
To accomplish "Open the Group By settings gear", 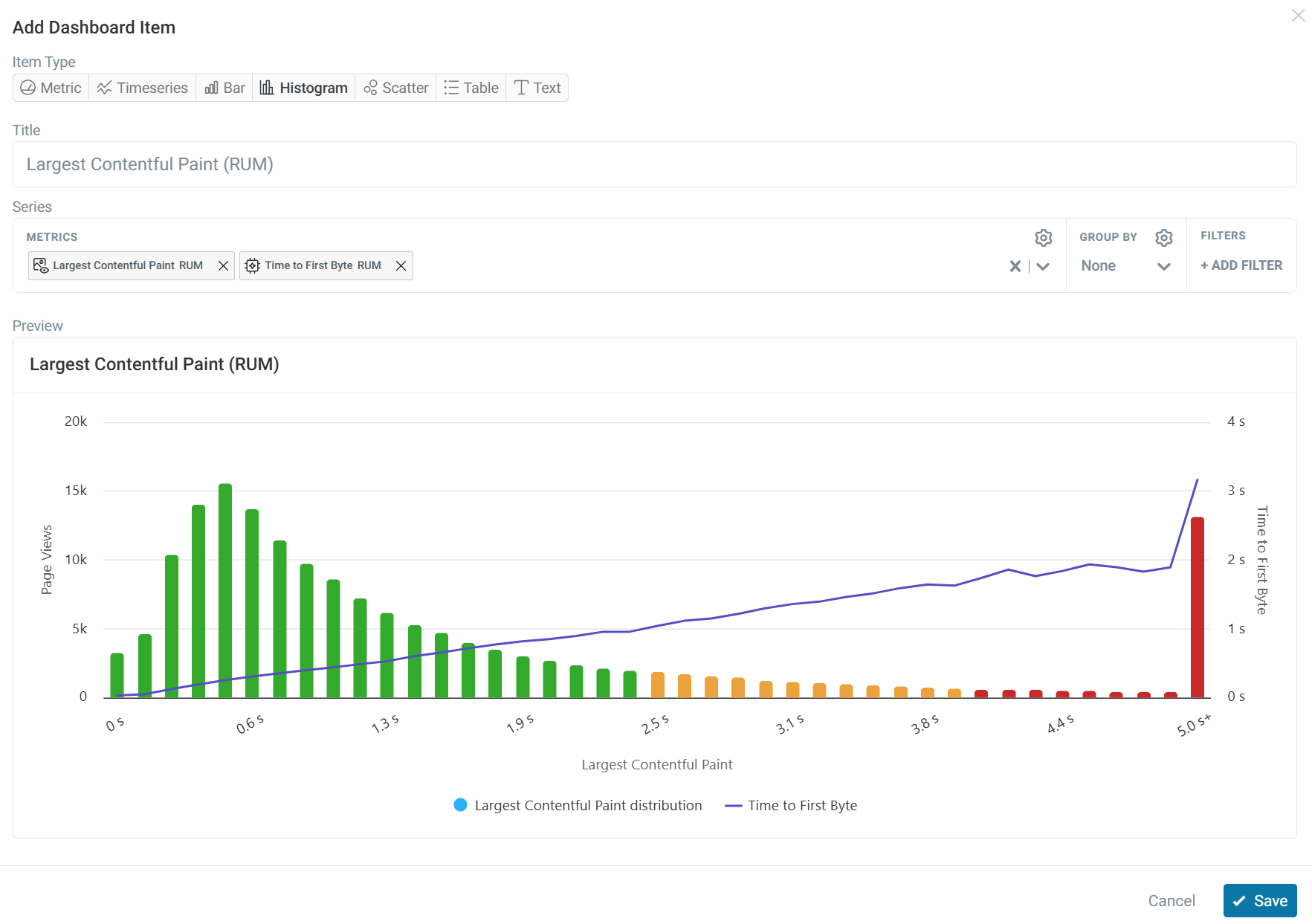I will tap(1164, 238).
